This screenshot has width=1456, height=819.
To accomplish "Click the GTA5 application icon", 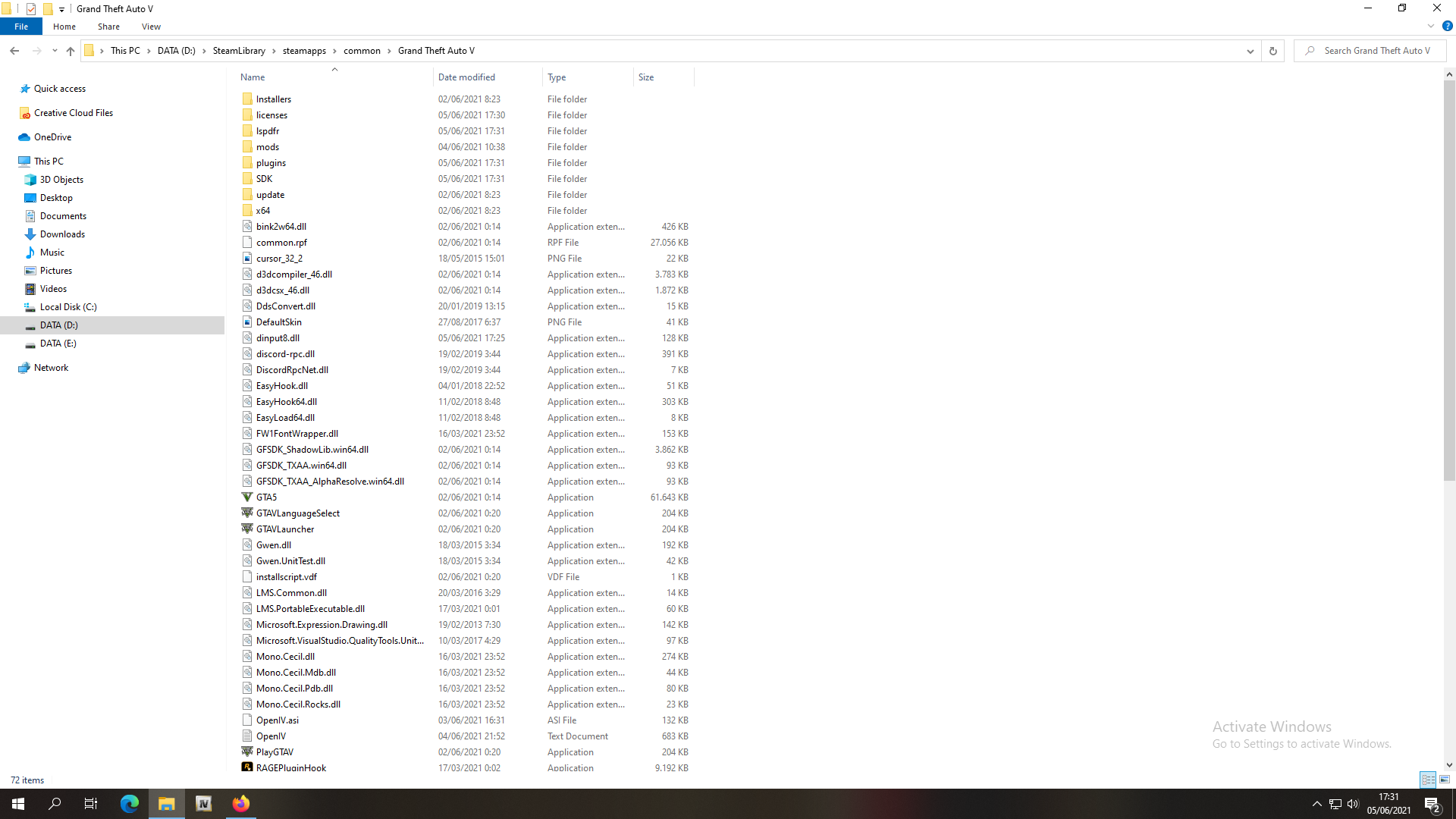I will [247, 497].
